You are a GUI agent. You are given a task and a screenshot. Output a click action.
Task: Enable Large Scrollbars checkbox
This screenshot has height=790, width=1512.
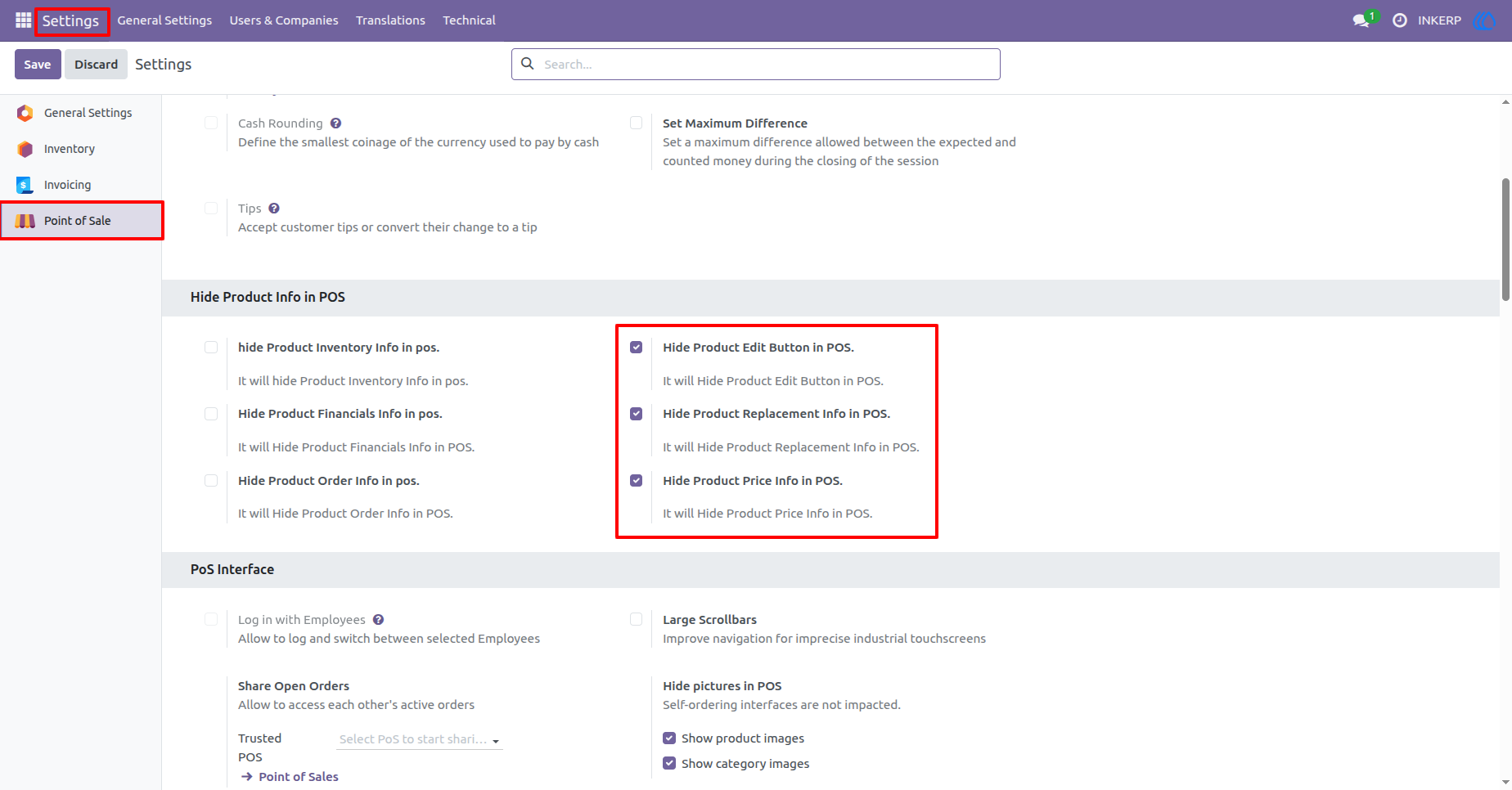(637, 620)
